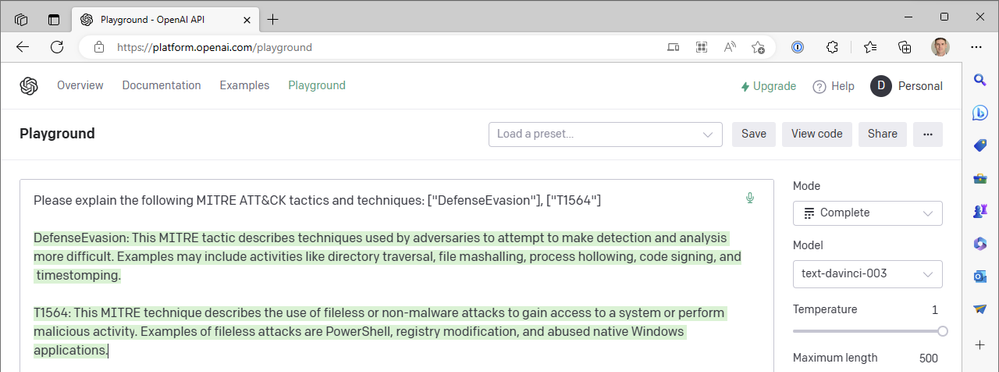
Task: Click the site lock icon in the address bar
Action: click(98, 47)
